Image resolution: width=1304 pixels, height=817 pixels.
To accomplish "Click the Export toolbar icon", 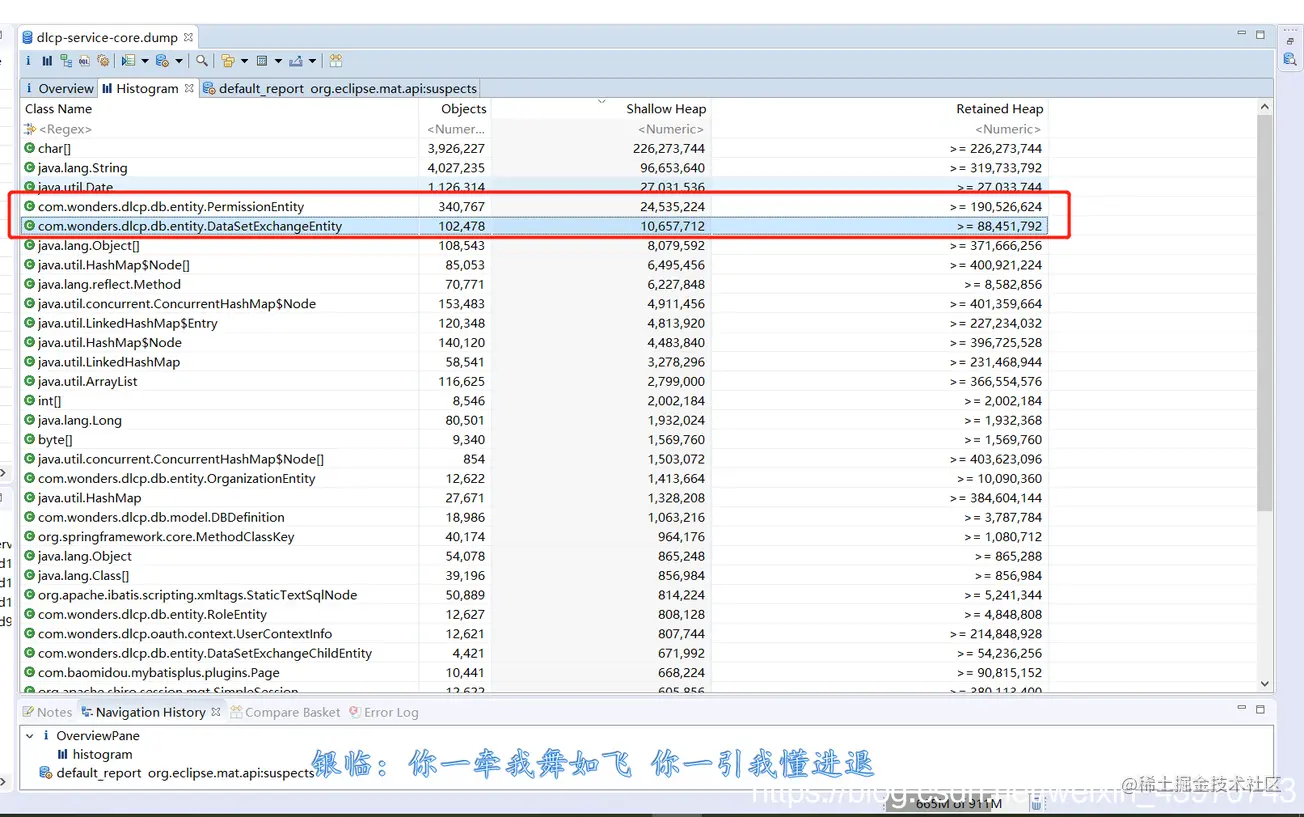I will click(x=295, y=61).
